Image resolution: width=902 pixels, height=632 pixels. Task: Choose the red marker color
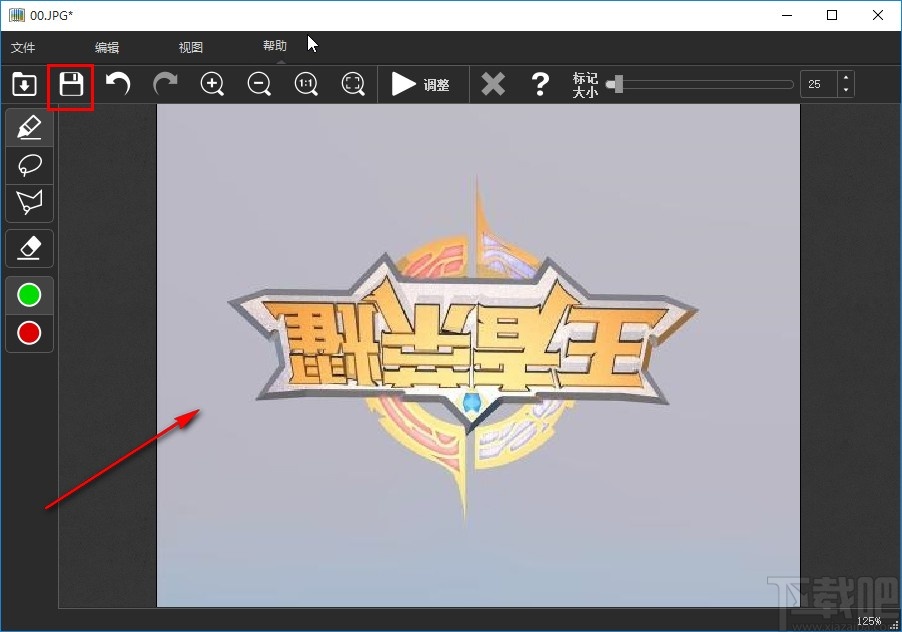30,333
